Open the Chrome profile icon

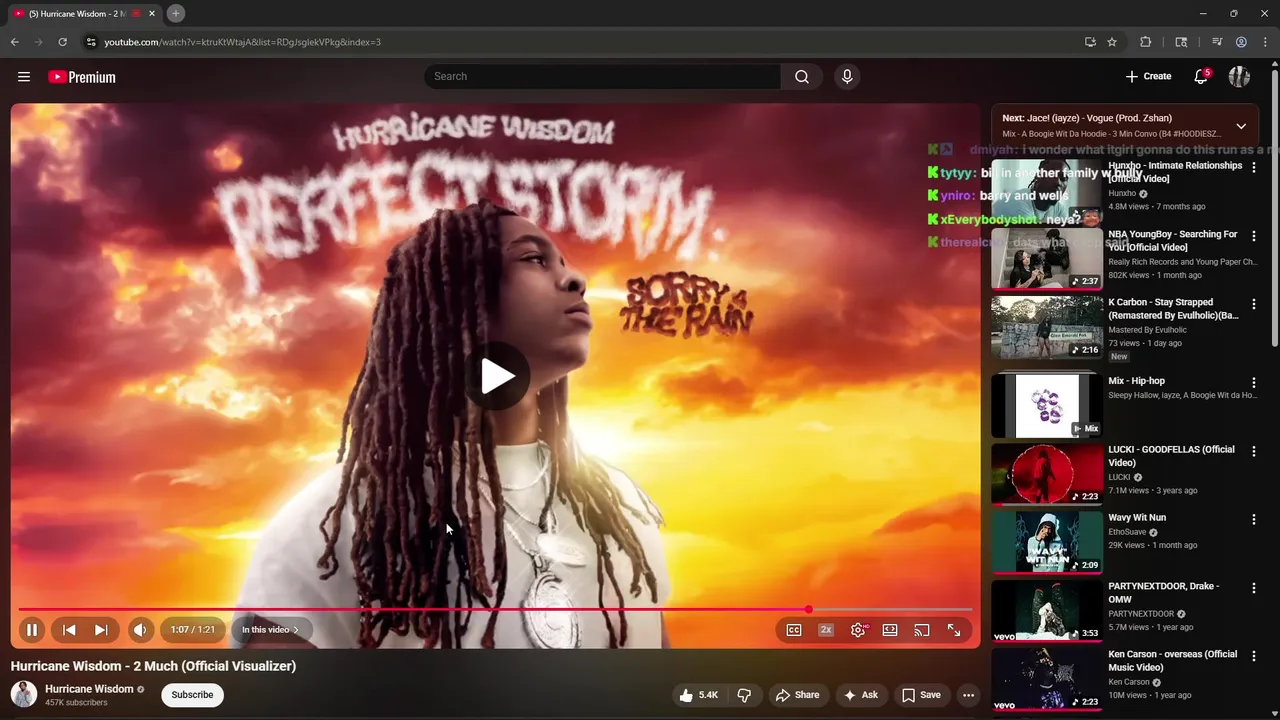pos(1241,42)
